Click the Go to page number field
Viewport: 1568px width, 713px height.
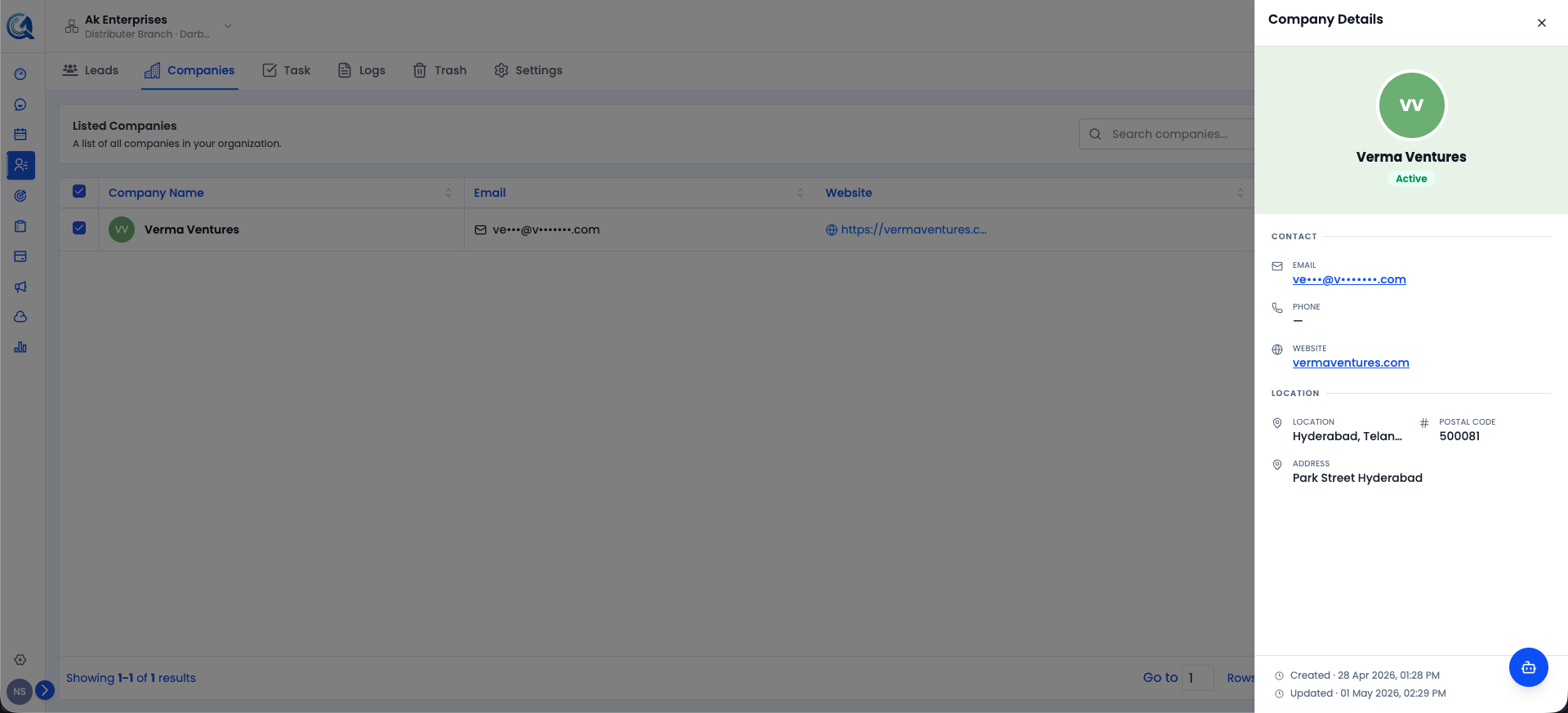click(1198, 678)
